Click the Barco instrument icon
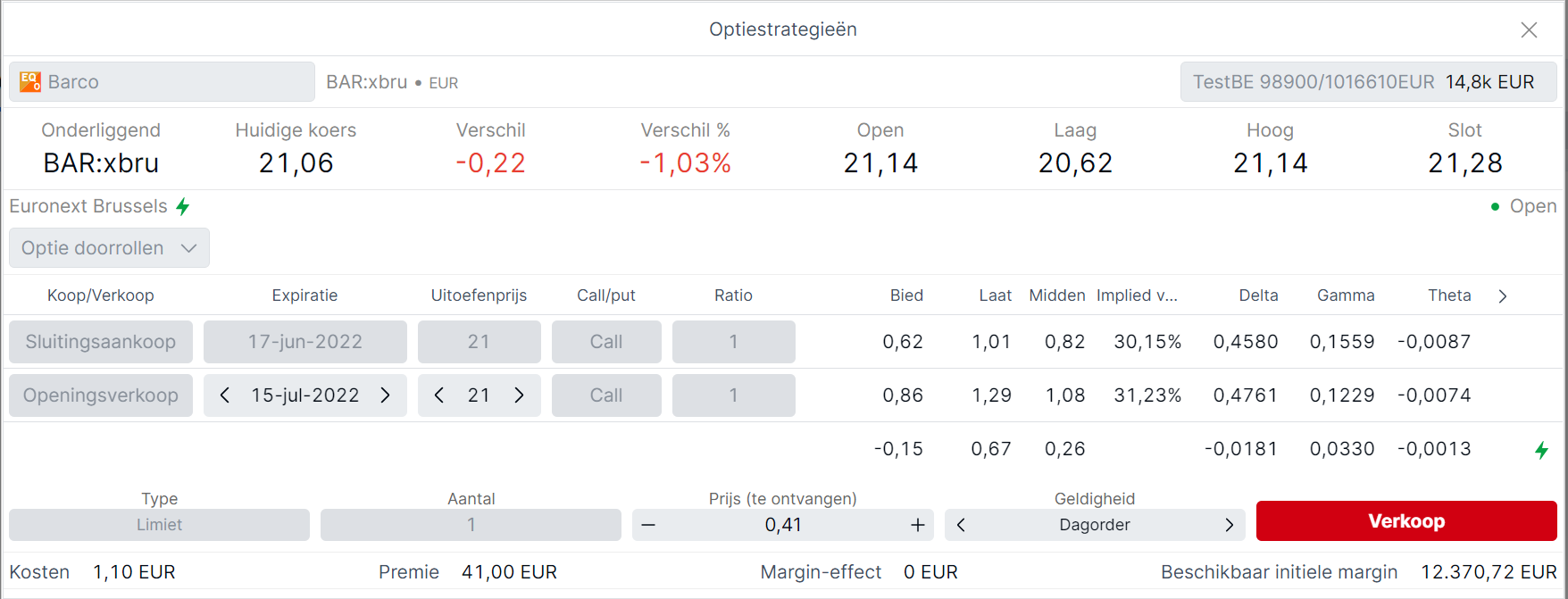 tap(30, 82)
